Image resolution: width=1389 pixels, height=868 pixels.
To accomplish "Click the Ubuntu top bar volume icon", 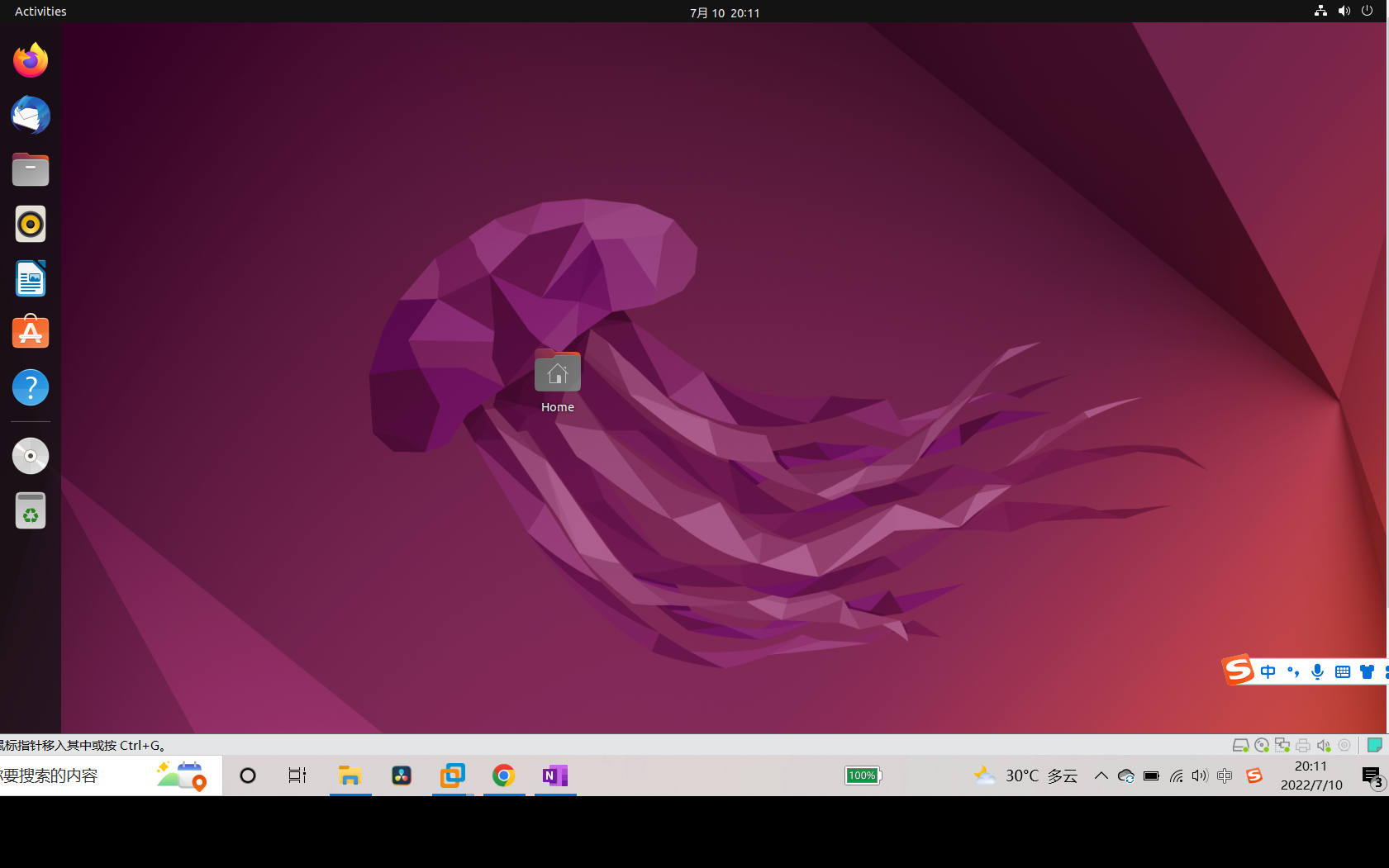I will [x=1344, y=11].
